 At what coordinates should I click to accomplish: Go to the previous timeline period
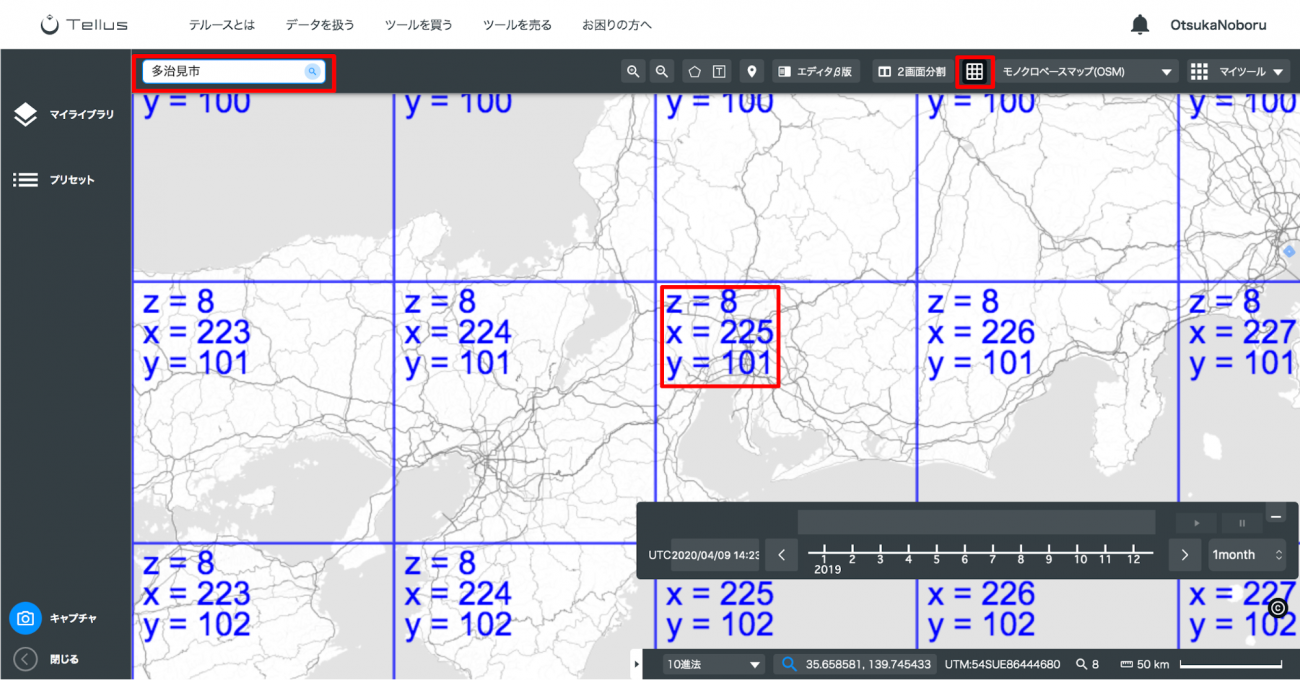[781, 554]
